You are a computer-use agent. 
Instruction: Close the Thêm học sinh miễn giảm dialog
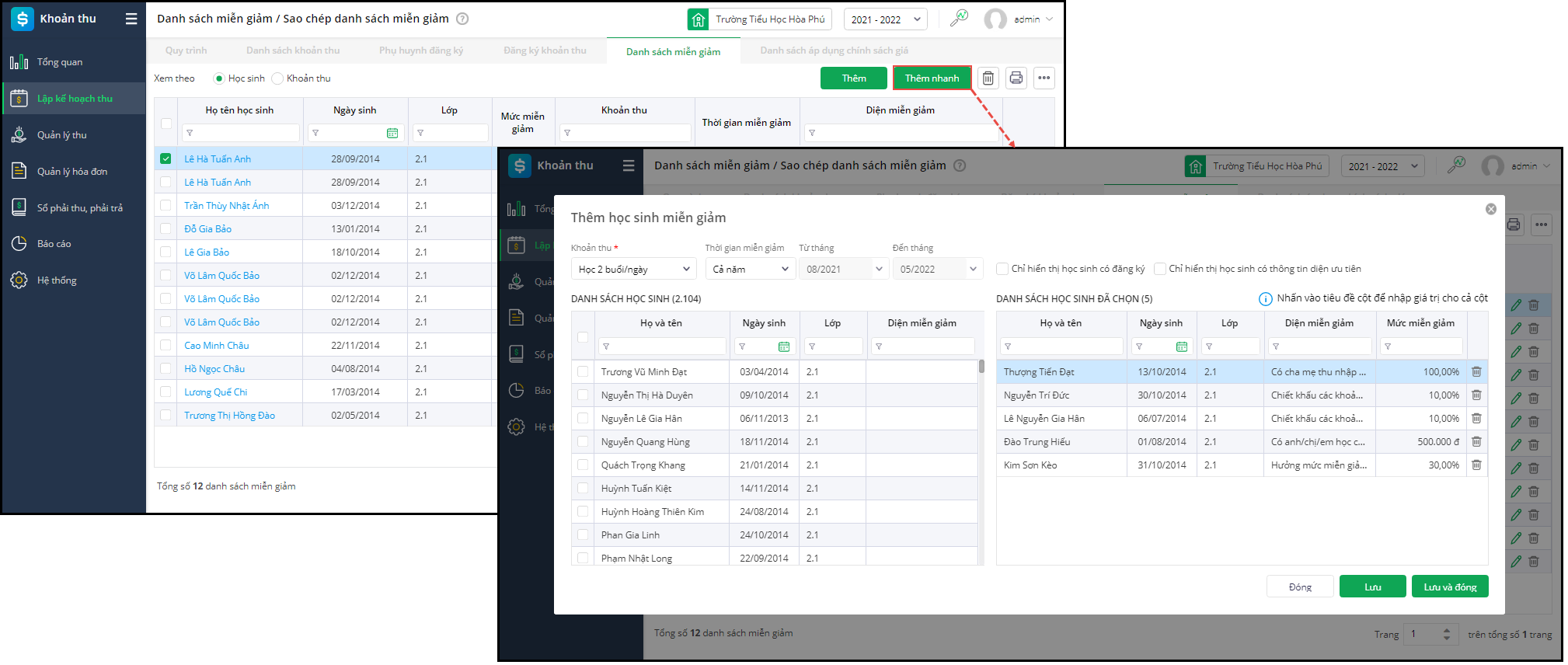pos(1491,209)
